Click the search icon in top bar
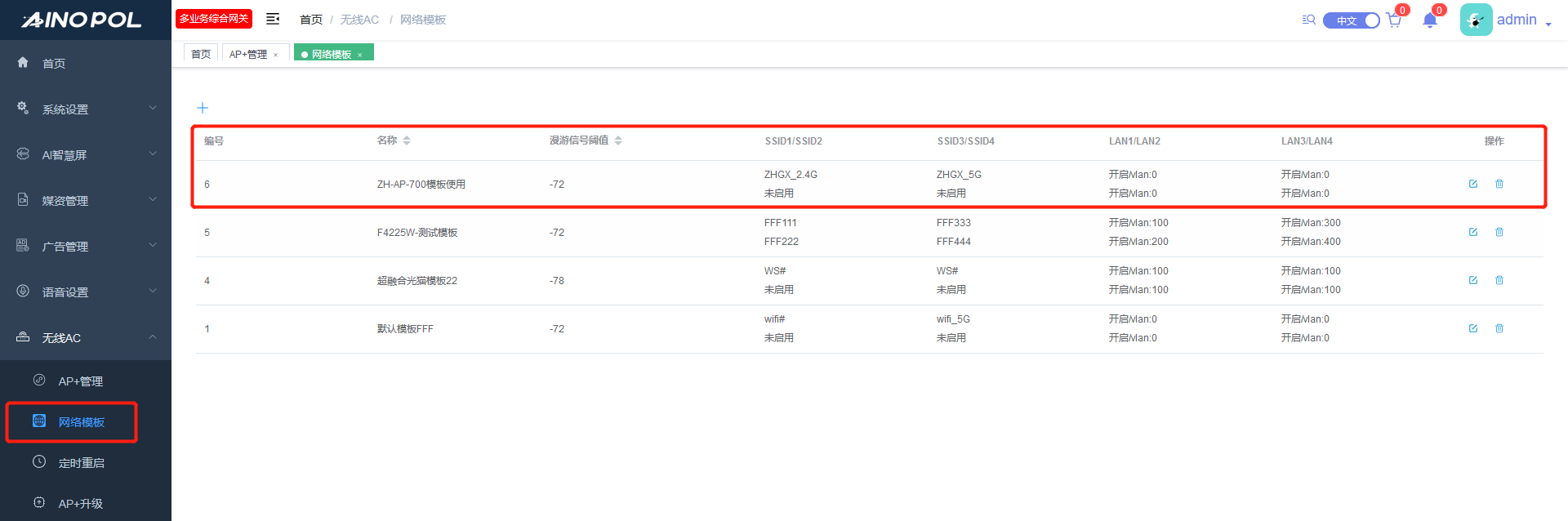Image resolution: width=1568 pixels, height=521 pixels. [x=1308, y=20]
